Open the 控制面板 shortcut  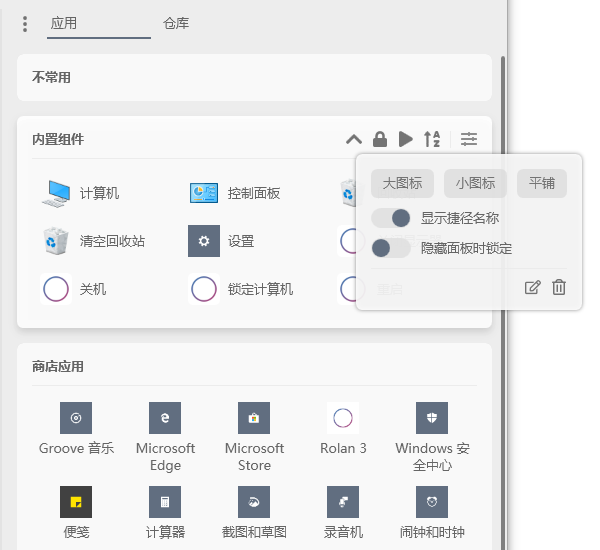(204, 193)
